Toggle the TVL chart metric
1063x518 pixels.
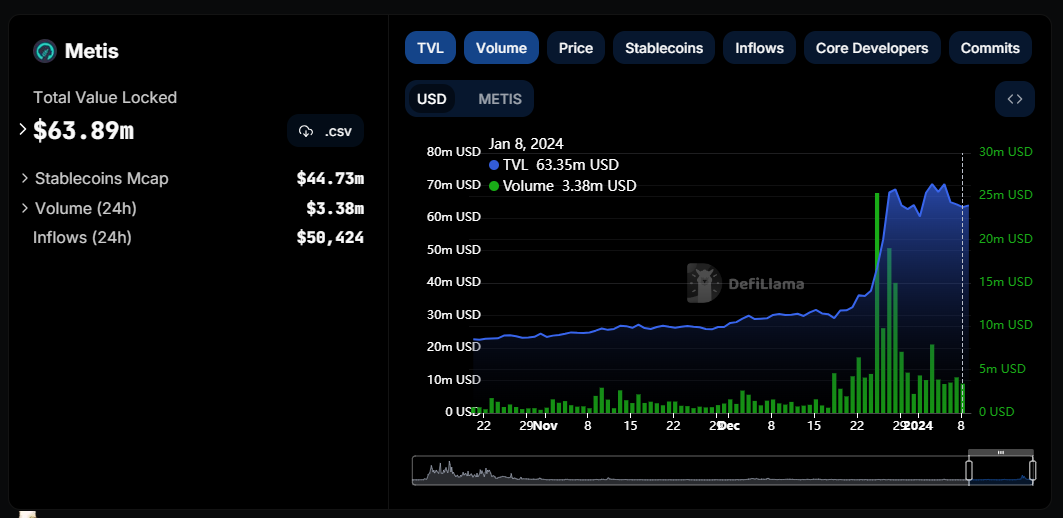pyautogui.click(x=430, y=48)
